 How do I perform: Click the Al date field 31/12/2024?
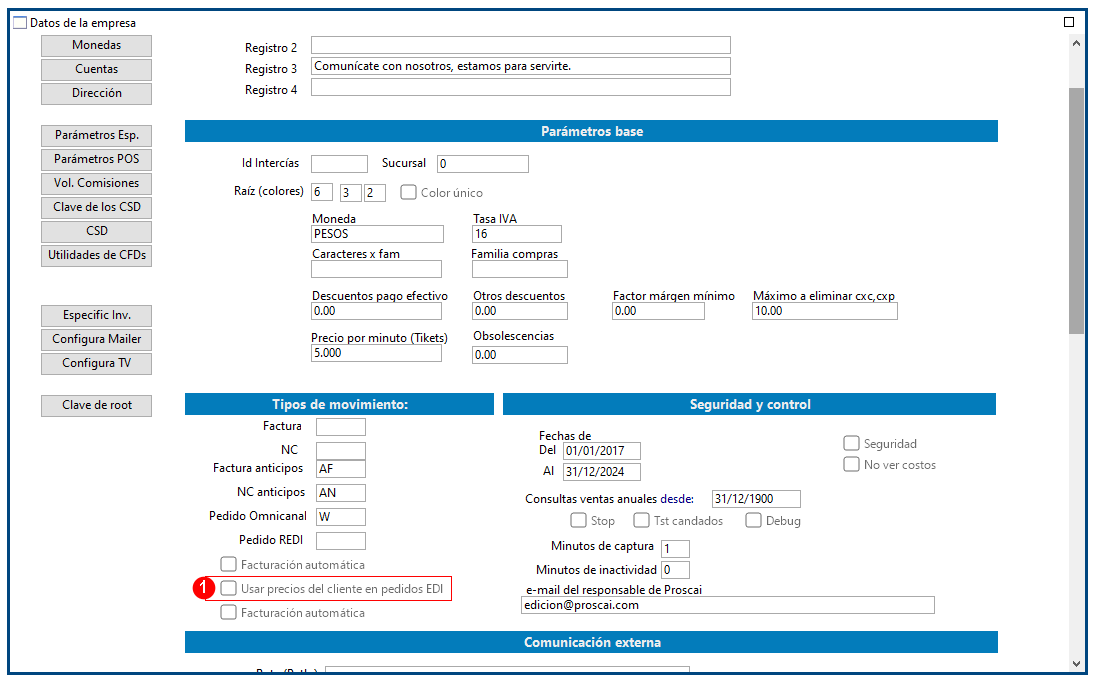[x=601, y=472]
